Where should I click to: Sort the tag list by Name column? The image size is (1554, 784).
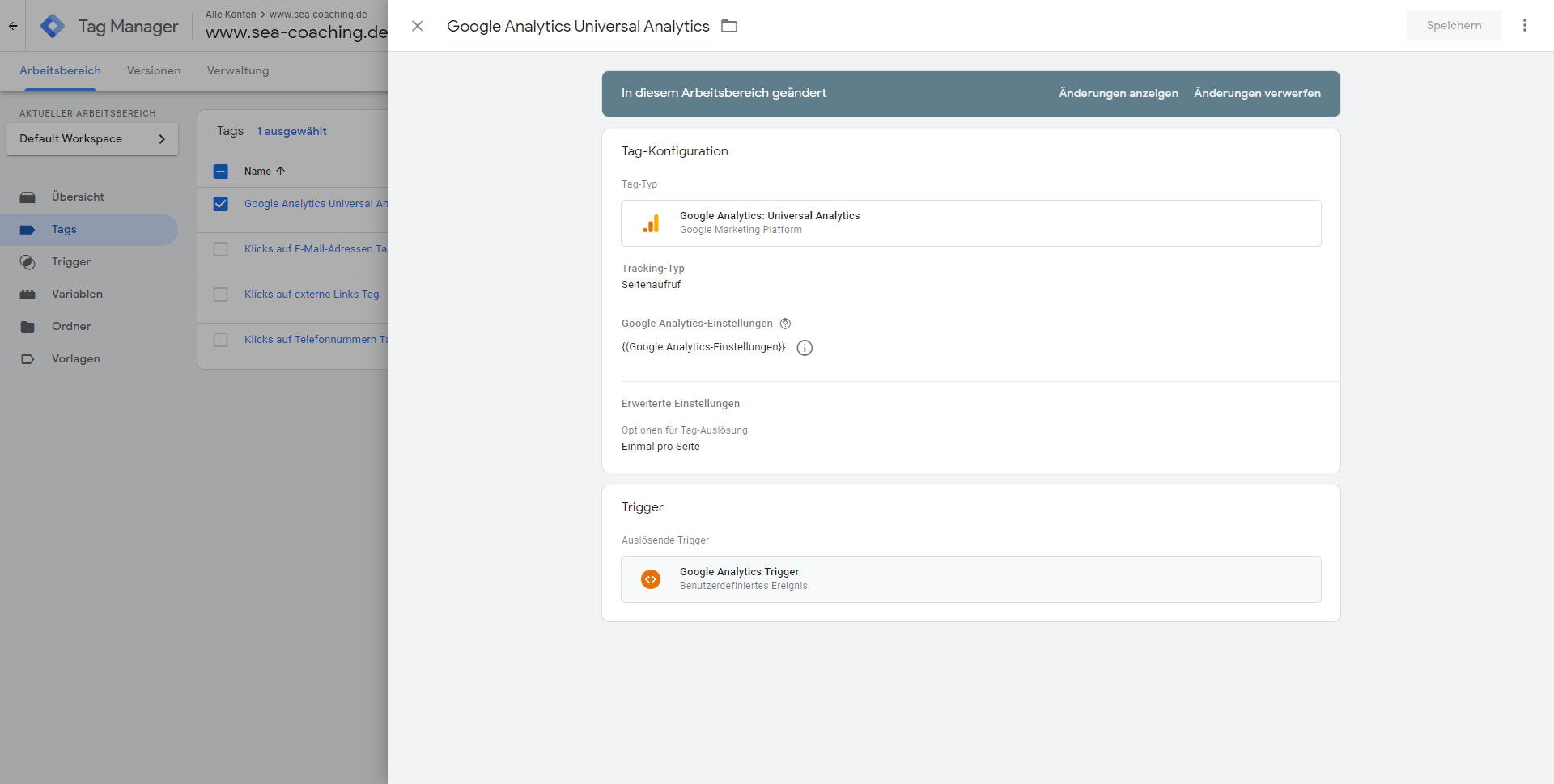(265, 172)
